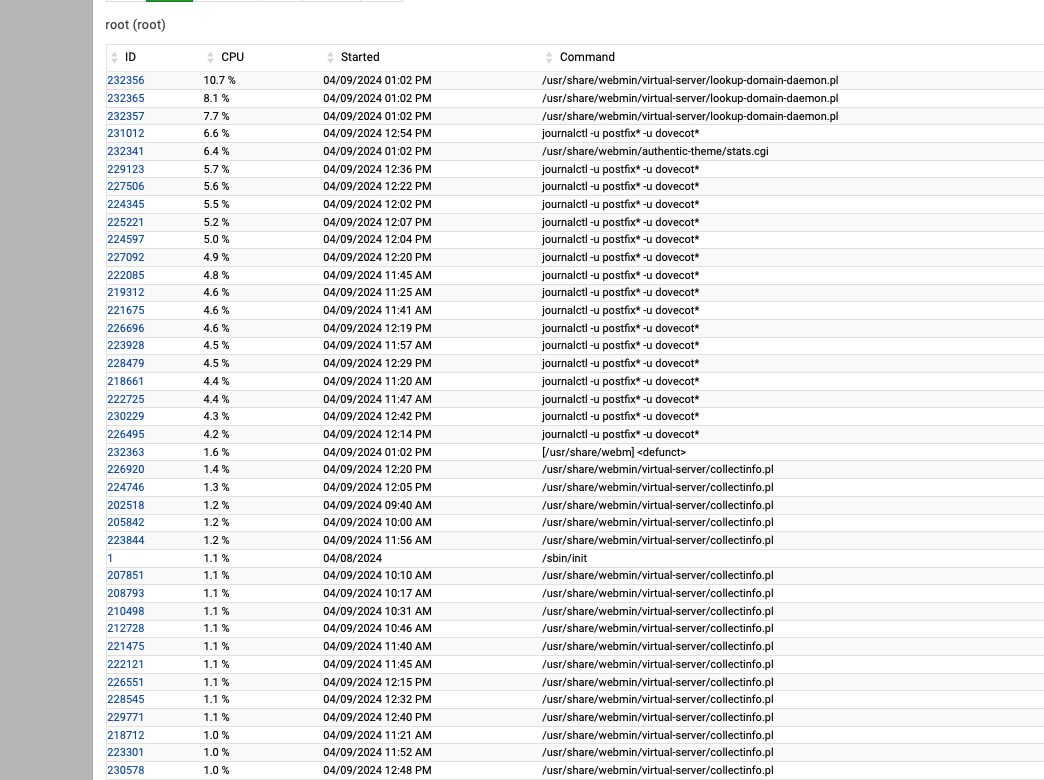Open process ID 222085

pyautogui.click(x=126, y=275)
